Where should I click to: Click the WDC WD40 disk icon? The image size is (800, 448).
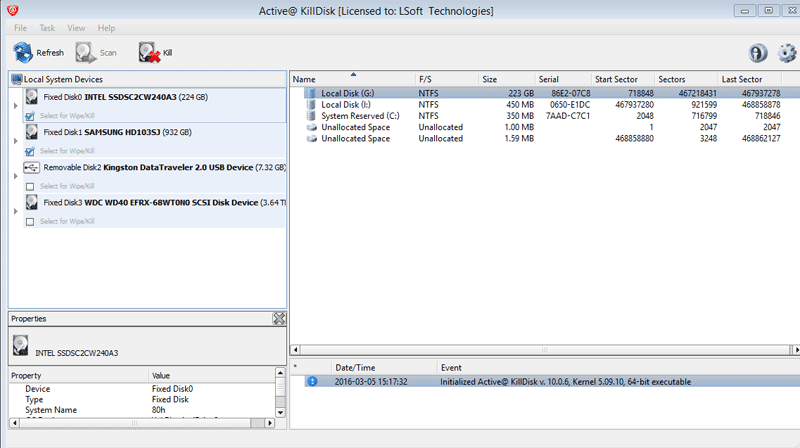32,203
